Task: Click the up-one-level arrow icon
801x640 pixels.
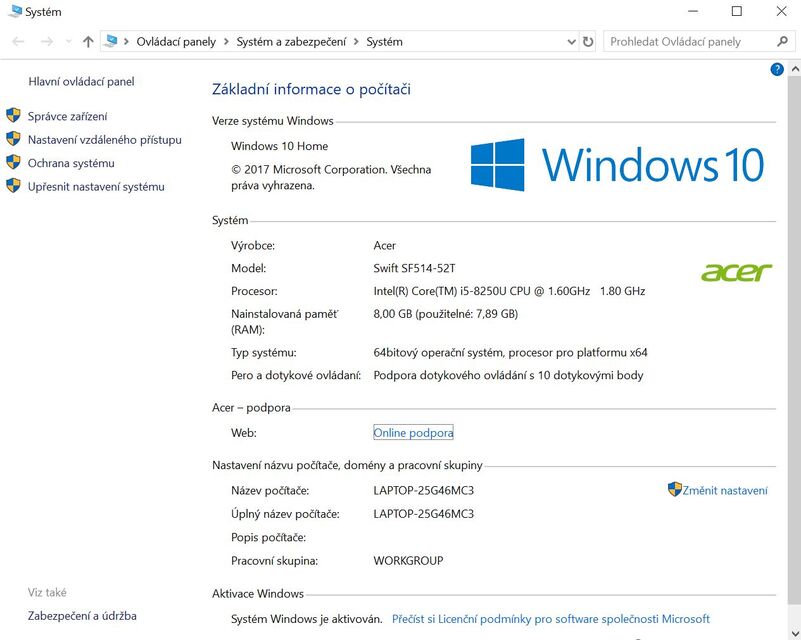Action: (x=86, y=41)
